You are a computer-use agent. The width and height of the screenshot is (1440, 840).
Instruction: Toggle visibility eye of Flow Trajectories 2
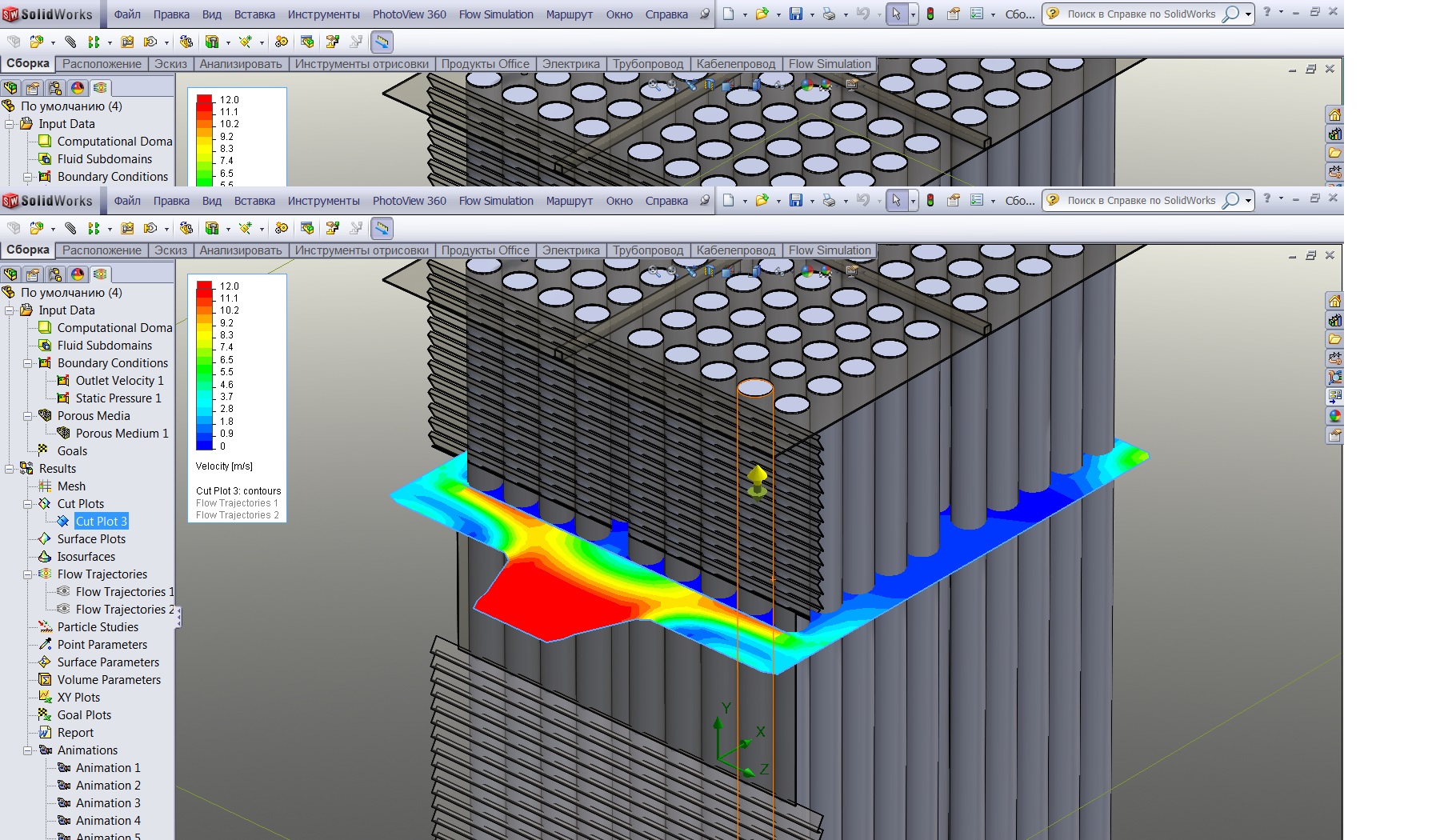[63, 609]
